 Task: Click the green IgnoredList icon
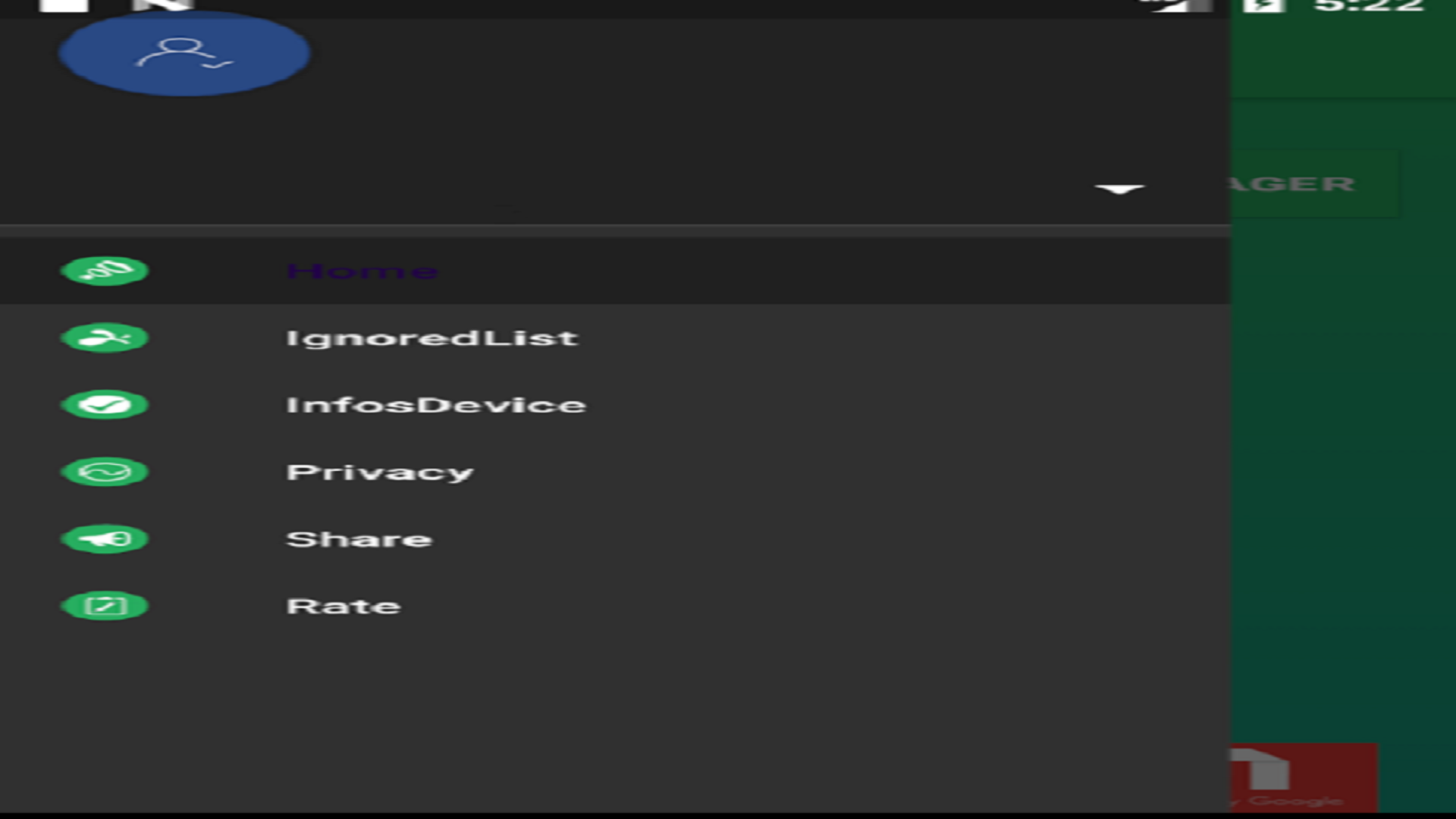[105, 338]
